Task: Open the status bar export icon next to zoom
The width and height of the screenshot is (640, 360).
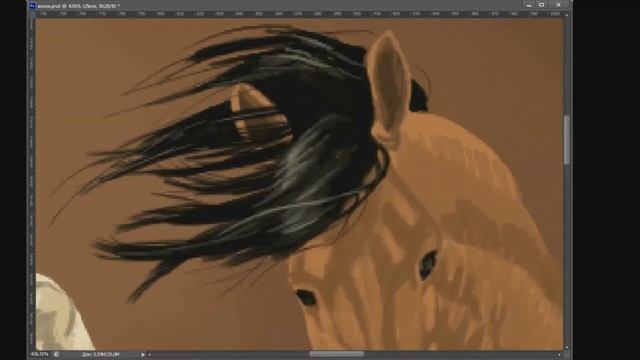Action: click(56, 354)
